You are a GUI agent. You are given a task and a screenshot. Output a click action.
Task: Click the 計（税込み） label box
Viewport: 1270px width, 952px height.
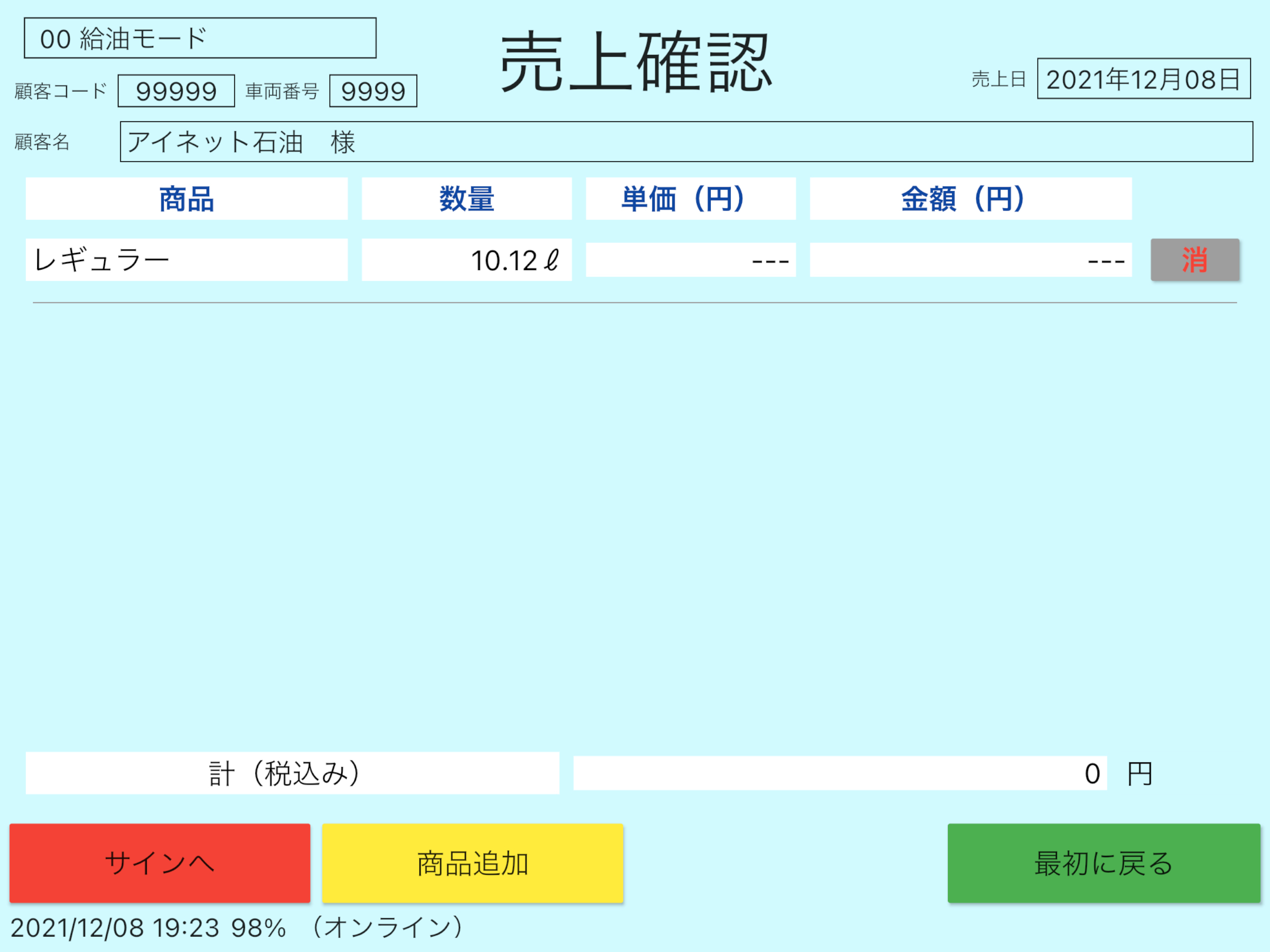[292, 773]
